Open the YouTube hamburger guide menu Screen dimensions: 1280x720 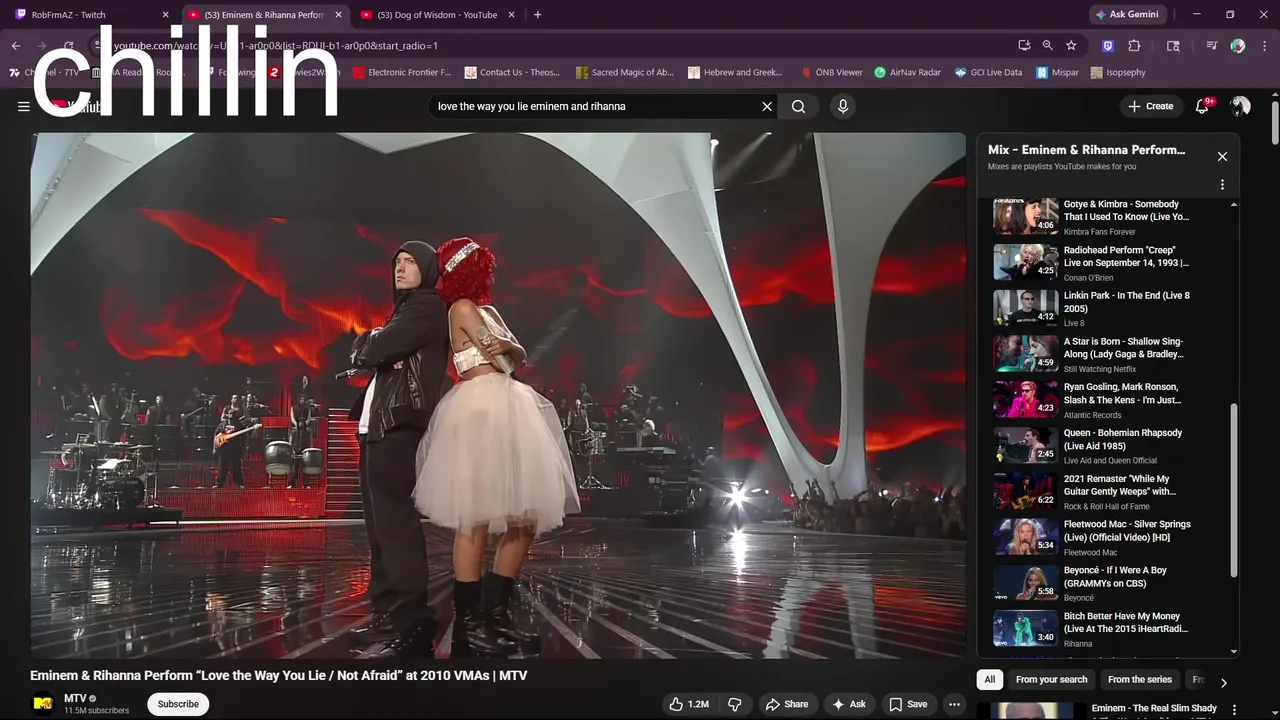(23, 106)
